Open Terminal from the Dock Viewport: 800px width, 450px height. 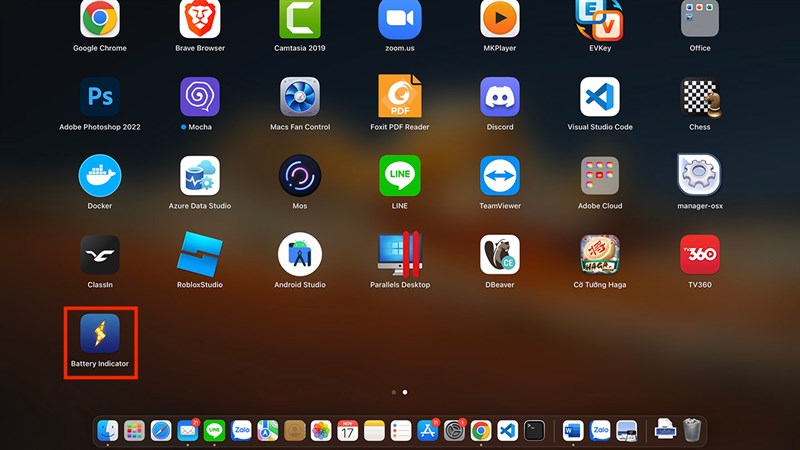(x=534, y=431)
